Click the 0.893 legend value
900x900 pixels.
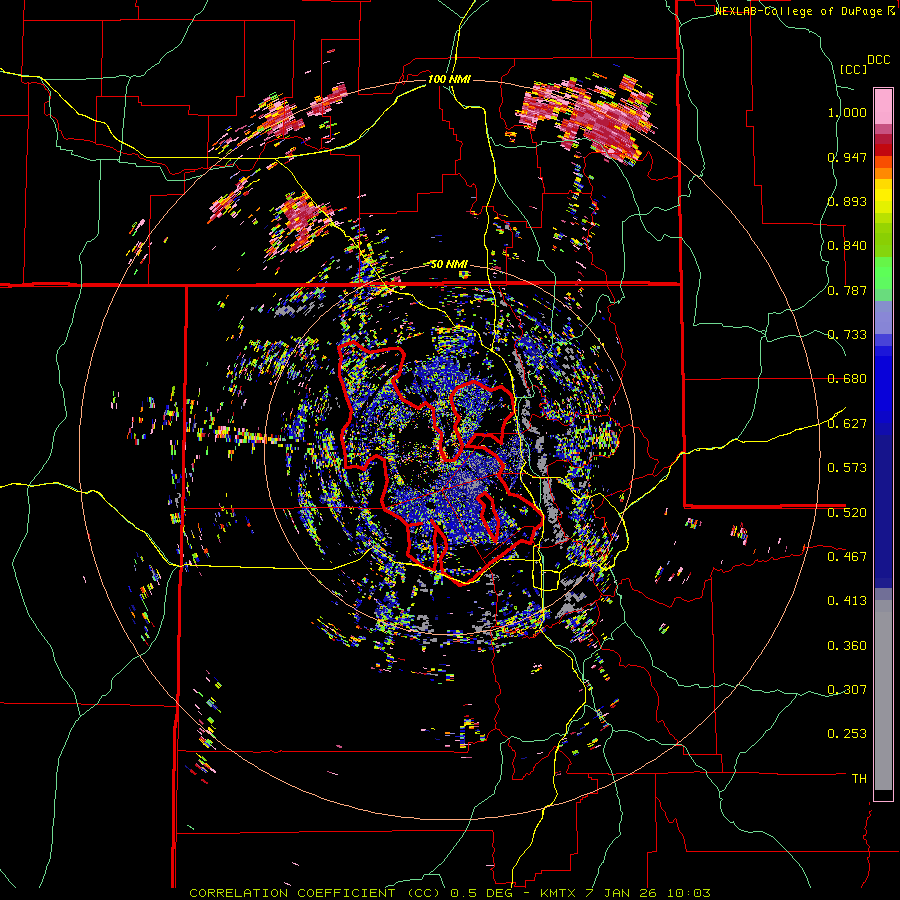click(847, 201)
